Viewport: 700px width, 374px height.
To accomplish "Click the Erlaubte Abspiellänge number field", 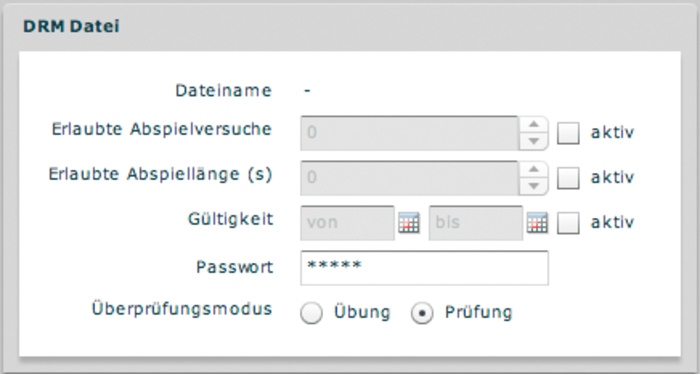I will click(409, 178).
